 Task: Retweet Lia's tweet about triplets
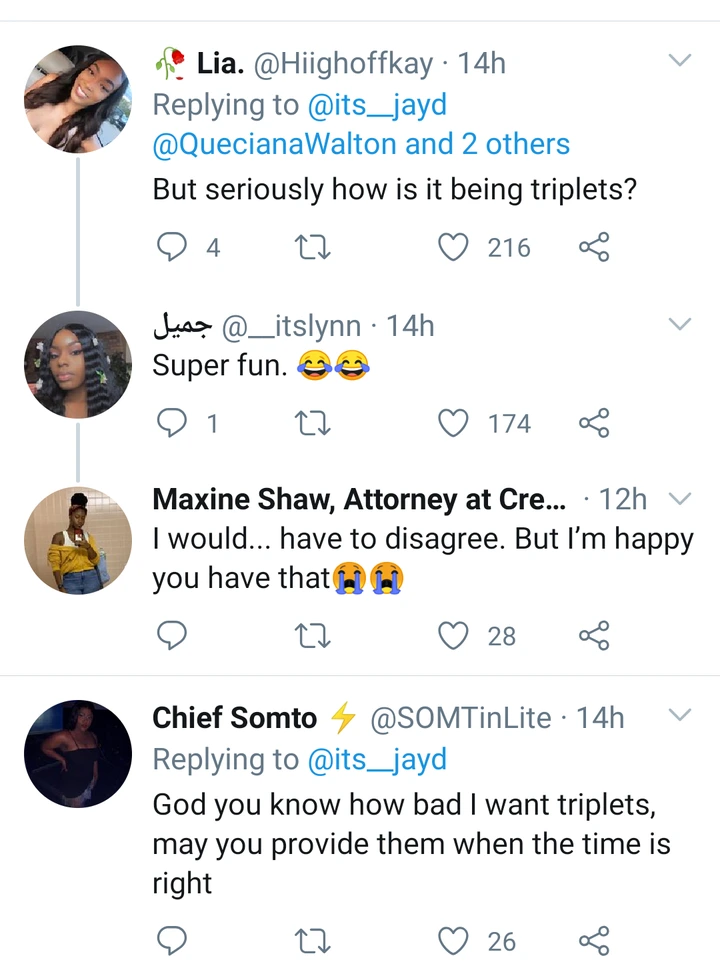(314, 247)
